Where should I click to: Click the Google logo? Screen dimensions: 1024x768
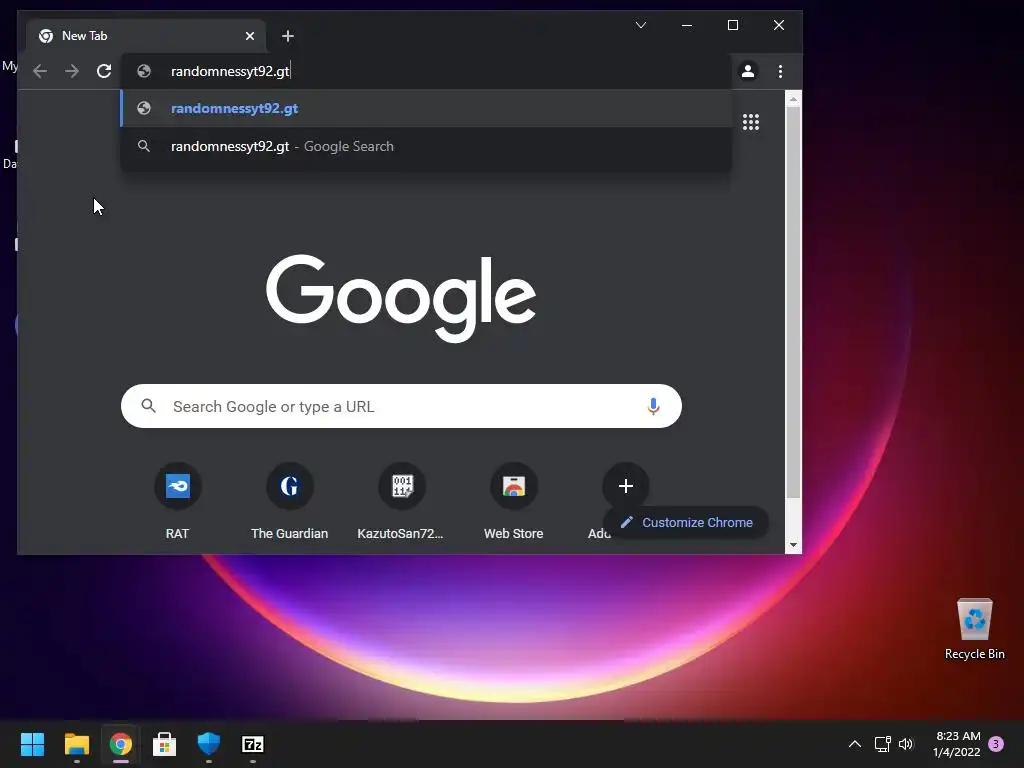point(401,298)
